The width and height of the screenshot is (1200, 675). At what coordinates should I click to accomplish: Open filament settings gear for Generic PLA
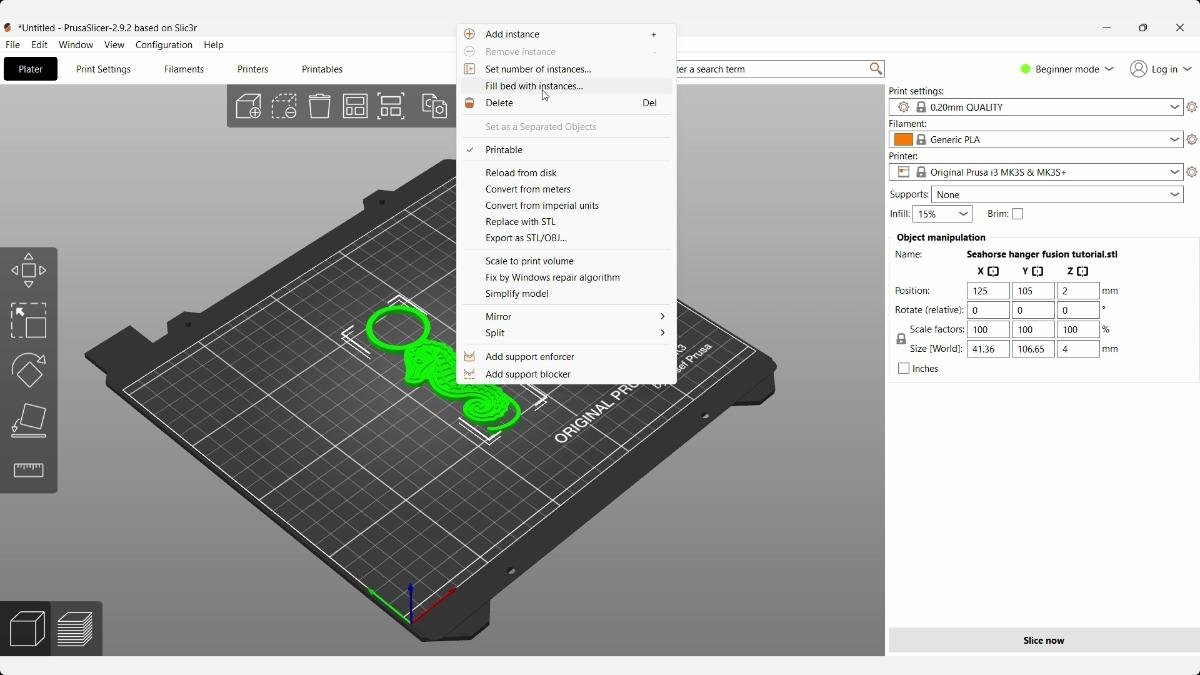coord(1191,139)
